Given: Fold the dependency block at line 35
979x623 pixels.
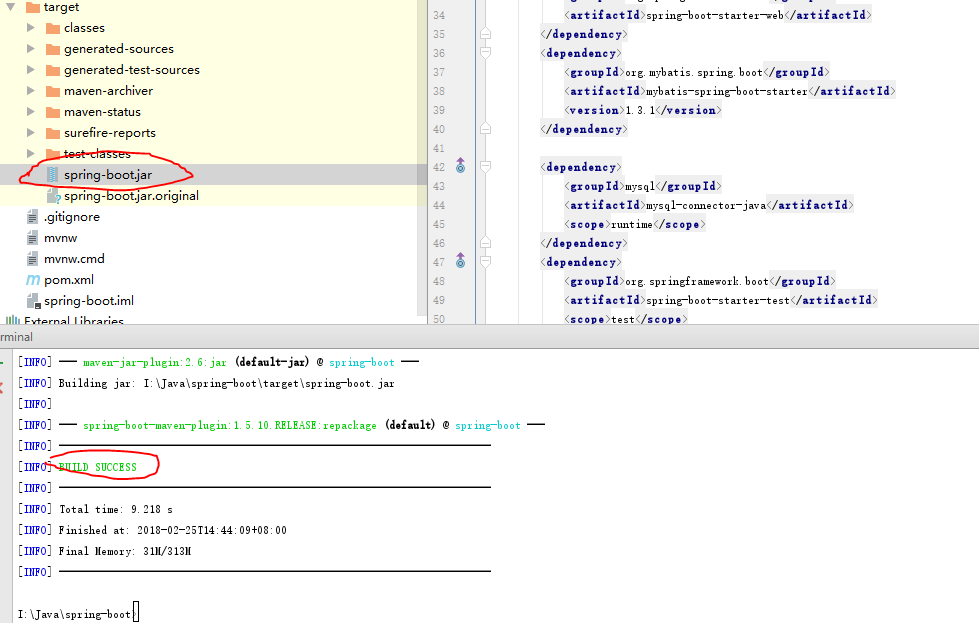Looking at the screenshot, I should tap(485, 34).
